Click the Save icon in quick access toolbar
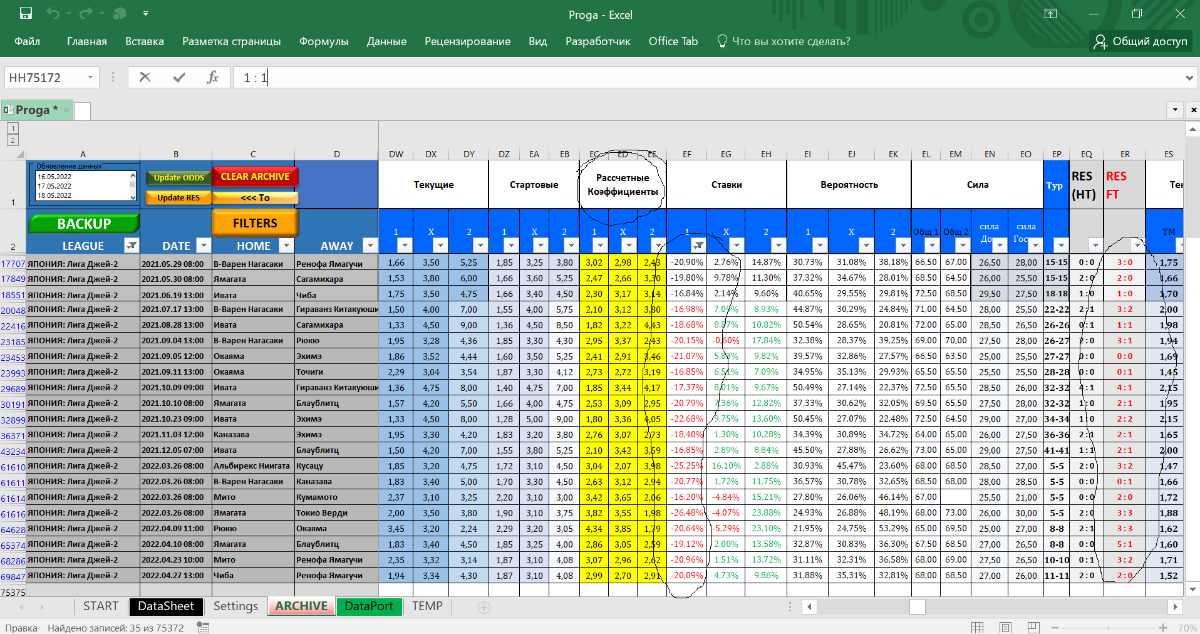1200x634 pixels. [x=26, y=14]
